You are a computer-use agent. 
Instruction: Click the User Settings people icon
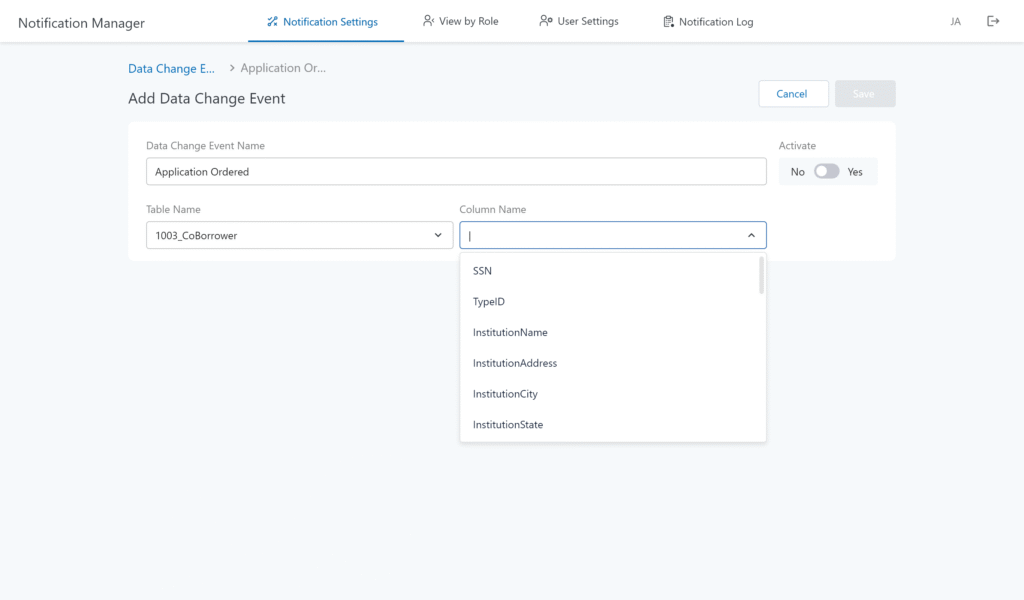click(545, 21)
